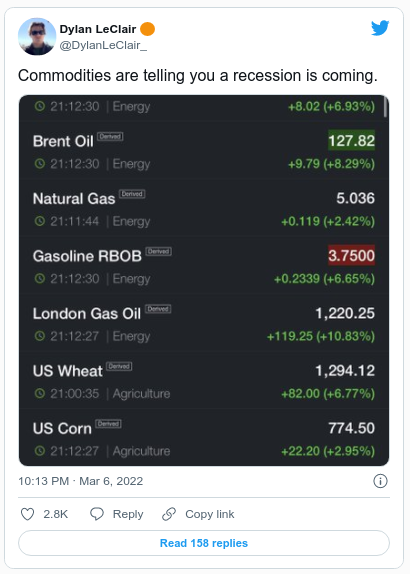Click the Reply text label
Screen dimensions: 410x574
point(128,514)
